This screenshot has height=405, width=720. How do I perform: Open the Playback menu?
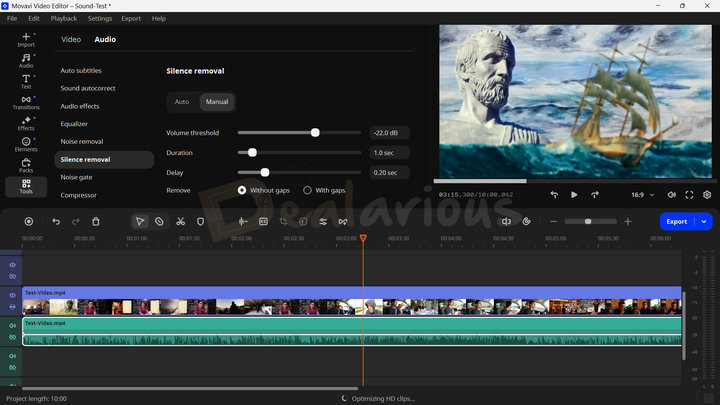click(63, 18)
